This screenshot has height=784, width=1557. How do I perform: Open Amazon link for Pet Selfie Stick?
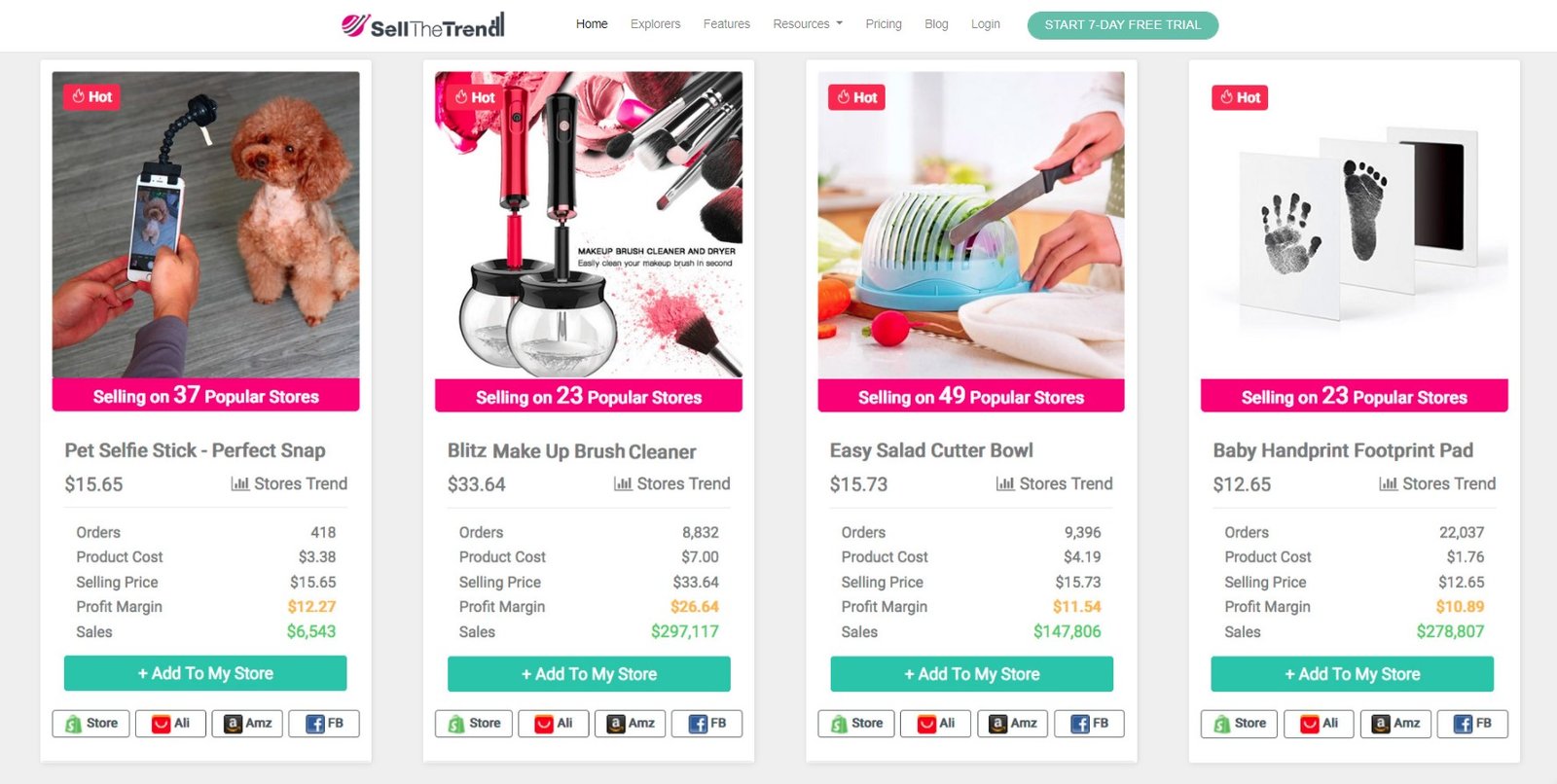247,724
